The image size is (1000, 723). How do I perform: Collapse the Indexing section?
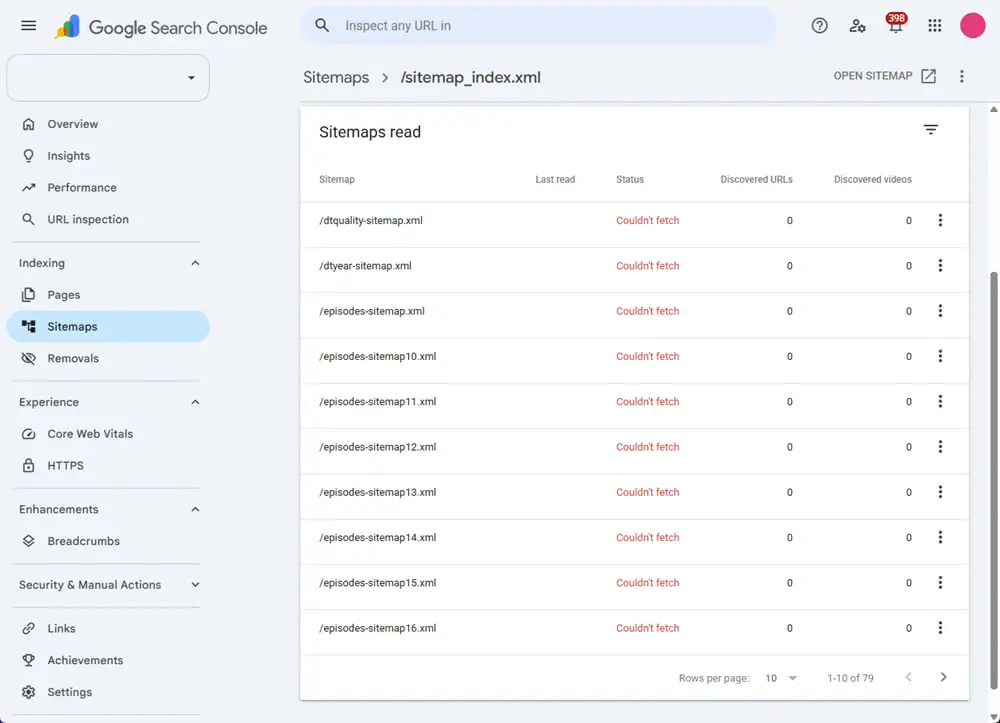195,263
